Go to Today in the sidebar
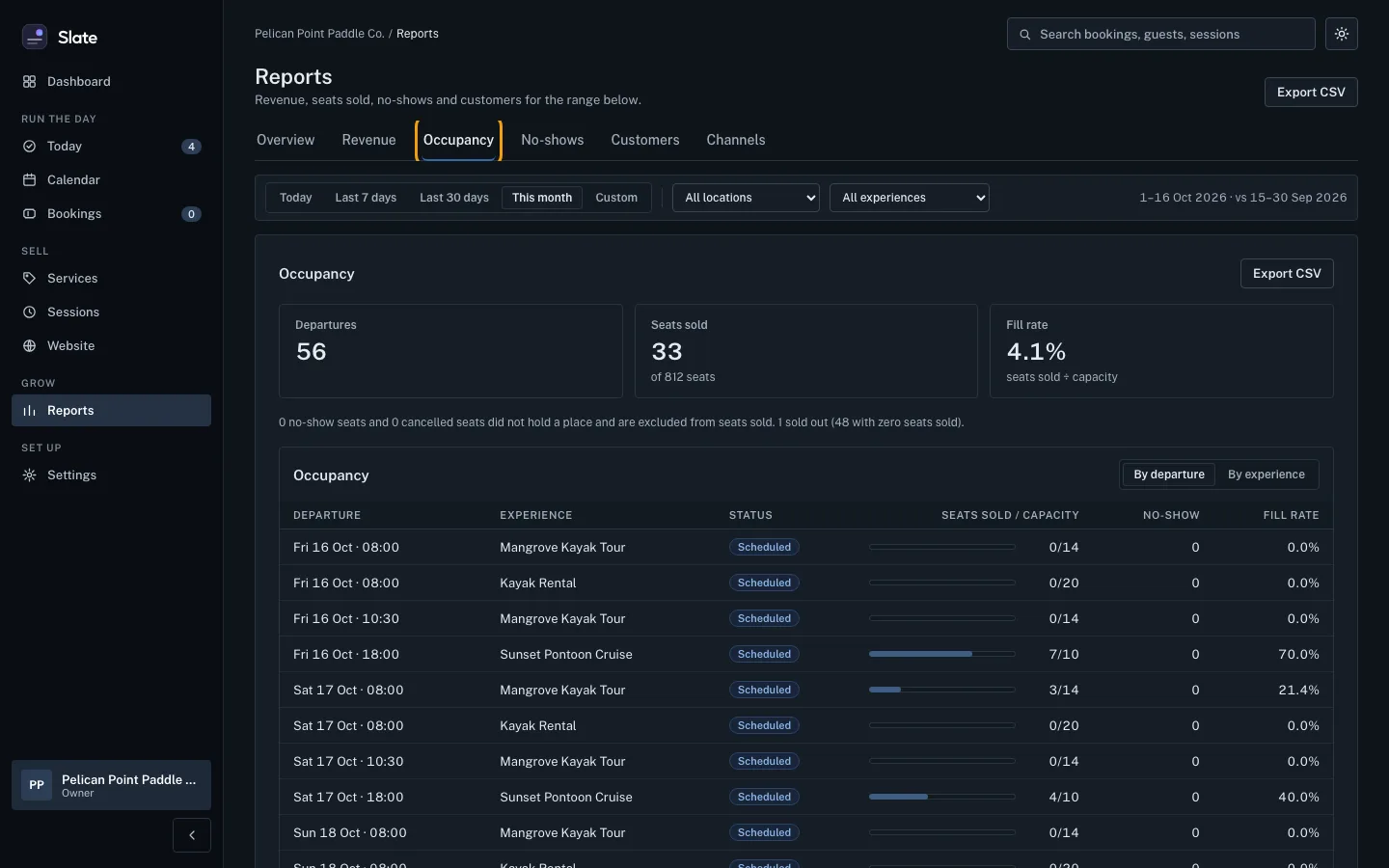The height and width of the screenshot is (868, 1389). [111, 147]
